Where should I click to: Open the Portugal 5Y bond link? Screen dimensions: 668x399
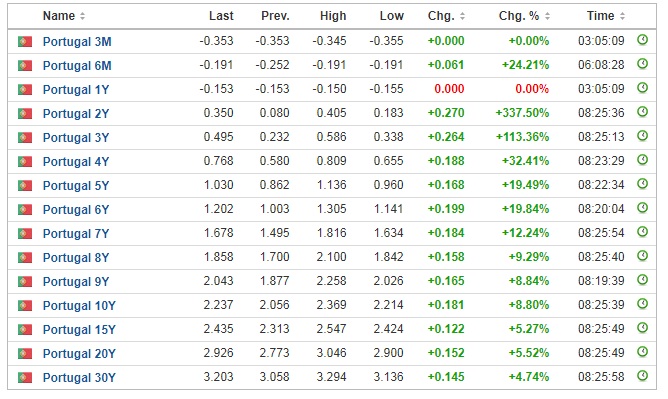pos(76,186)
